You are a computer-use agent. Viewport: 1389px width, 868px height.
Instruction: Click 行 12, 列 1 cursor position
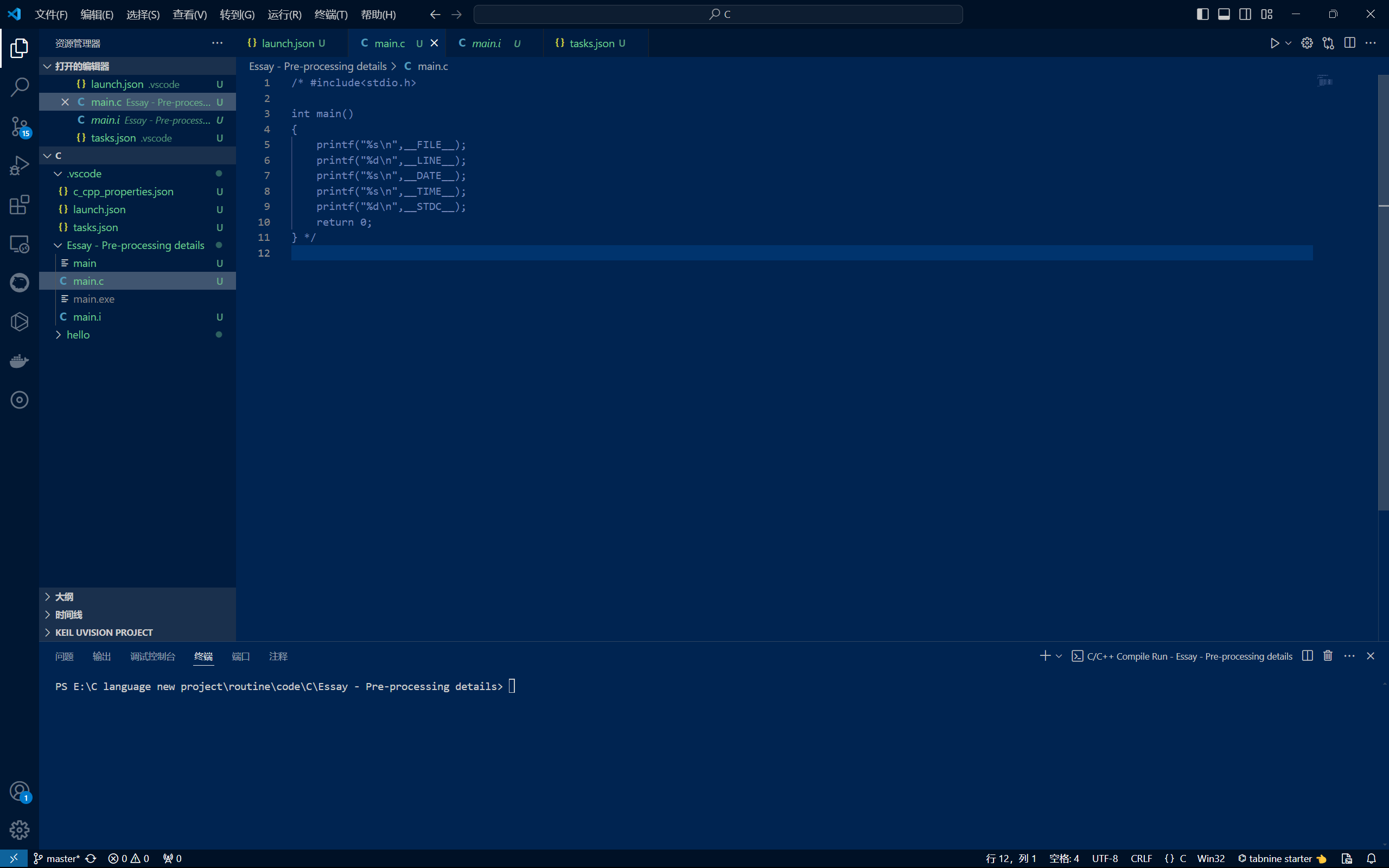coord(1011,858)
